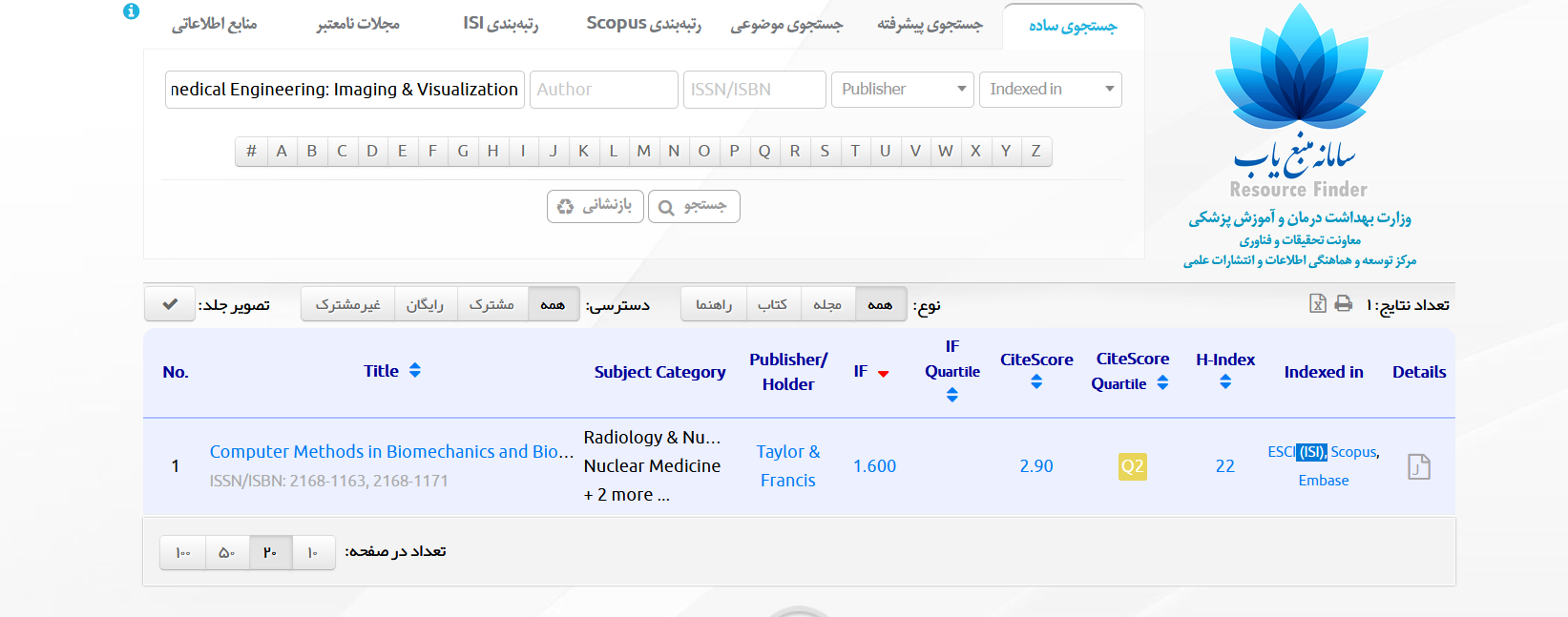Open journal details document icon

click(x=1418, y=466)
